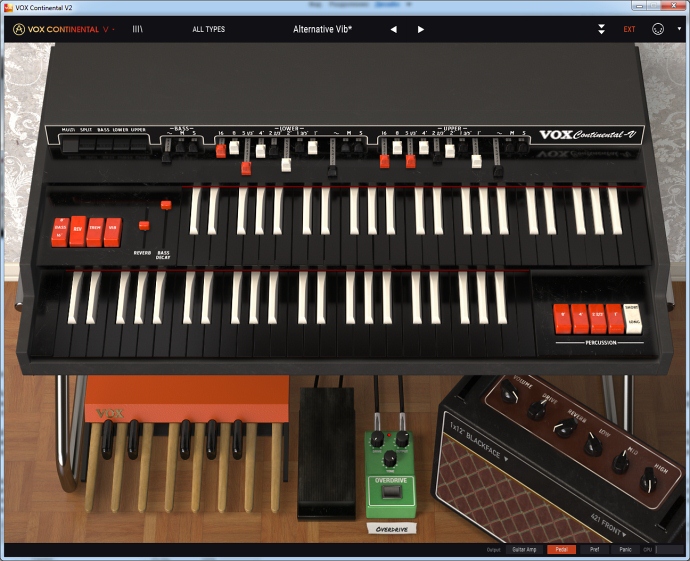Toggle the red TREM rocker switch
Screen dimensions: 690x561
click(x=95, y=232)
